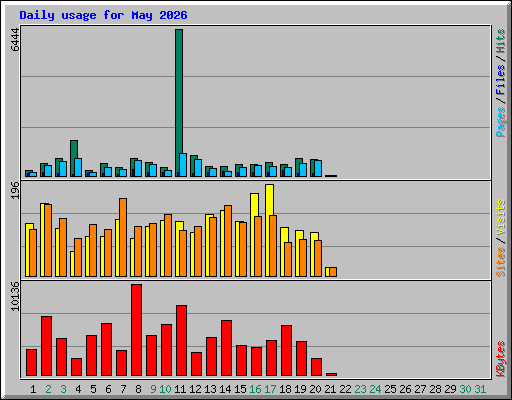
Task: Click day label 1 on the axis
Action: pos(33,389)
